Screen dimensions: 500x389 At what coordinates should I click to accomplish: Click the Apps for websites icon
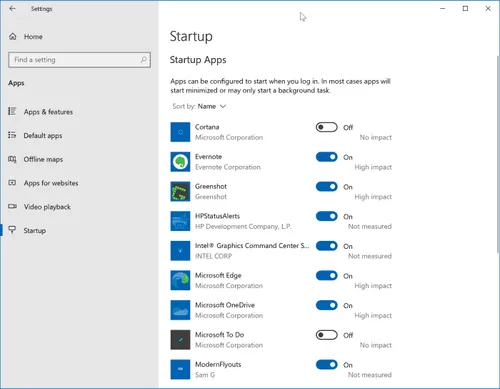coord(12,183)
